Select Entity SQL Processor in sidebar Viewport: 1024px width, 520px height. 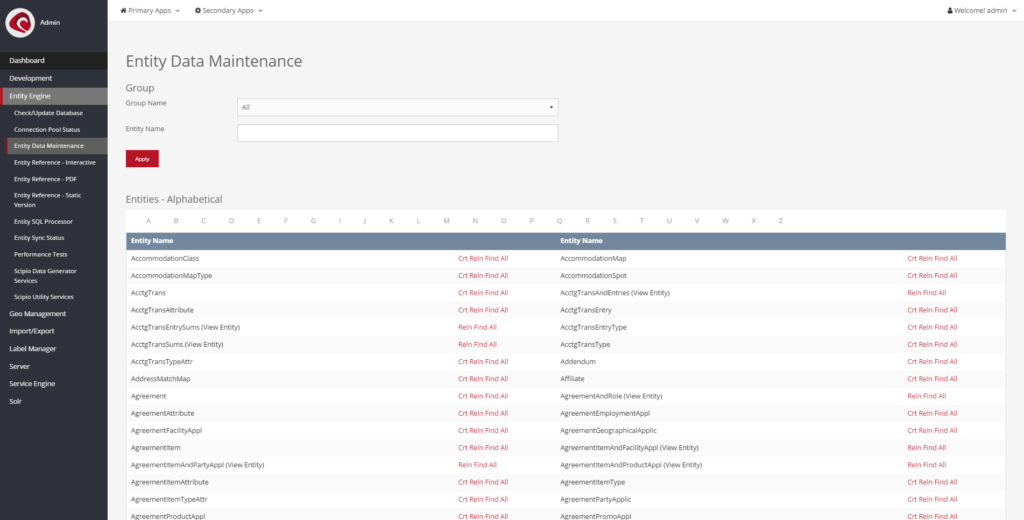click(43, 221)
